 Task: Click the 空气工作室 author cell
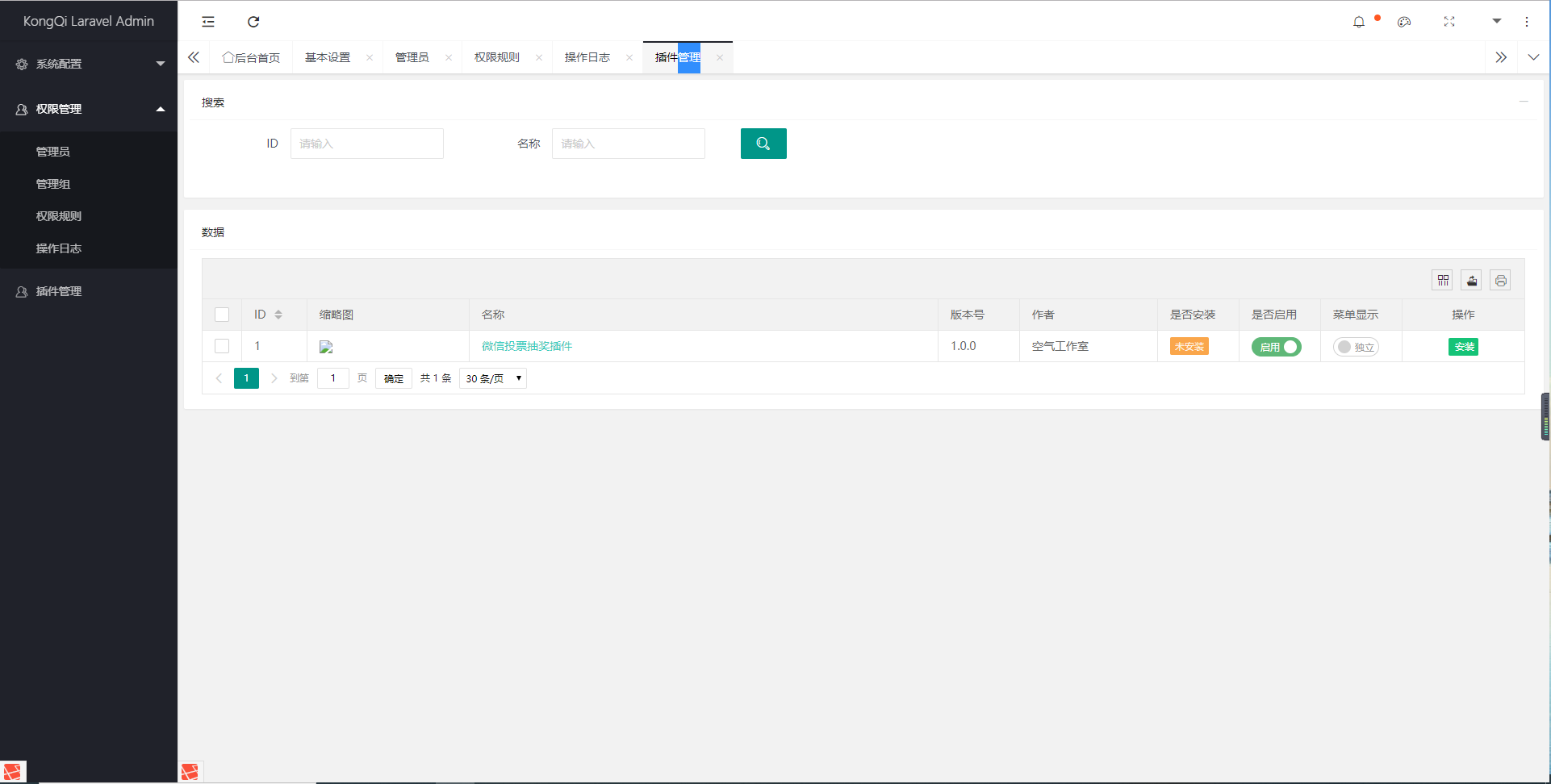pyautogui.click(x=1088, y=346)
